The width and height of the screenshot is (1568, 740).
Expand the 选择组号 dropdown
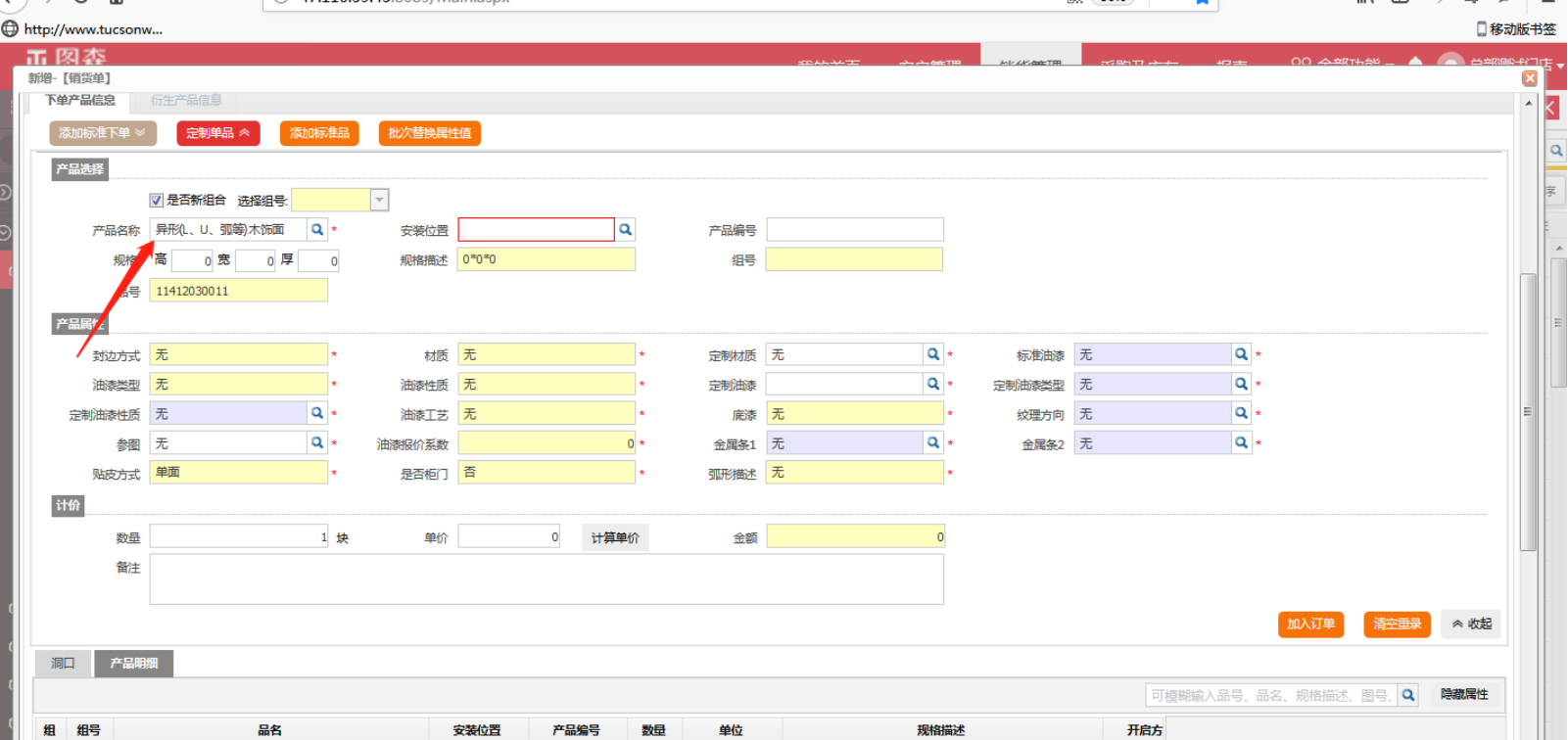[x=379, y=201]
